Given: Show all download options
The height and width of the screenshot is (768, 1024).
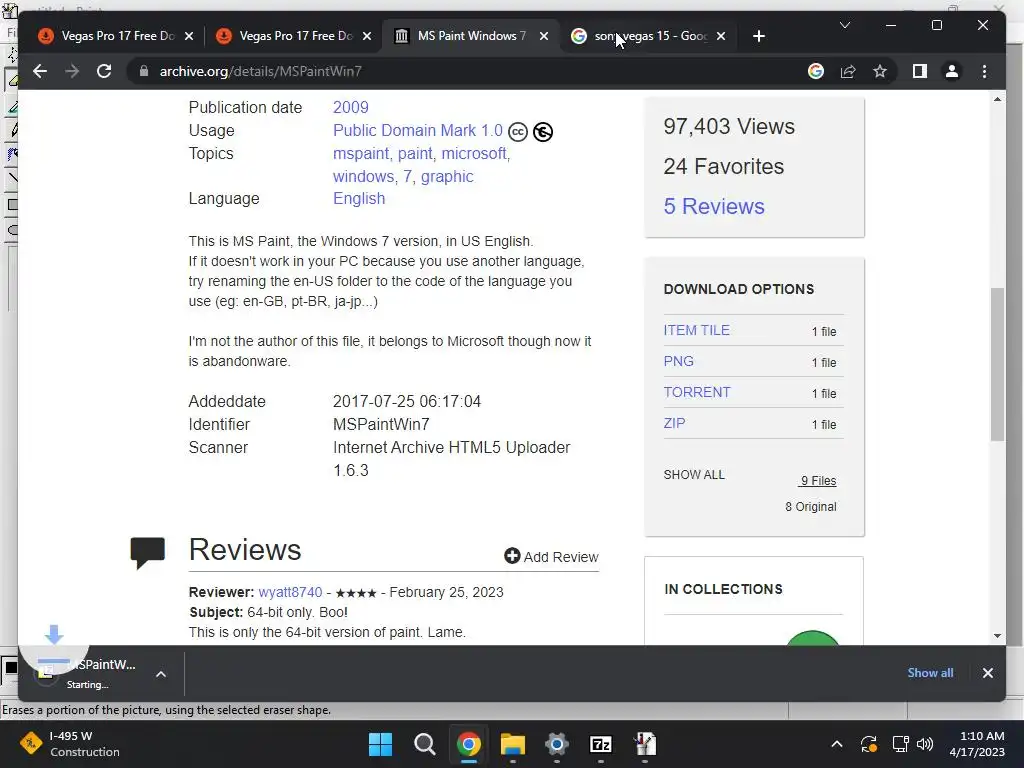Looking at the screenshot, I should click(x=694, y=475).
